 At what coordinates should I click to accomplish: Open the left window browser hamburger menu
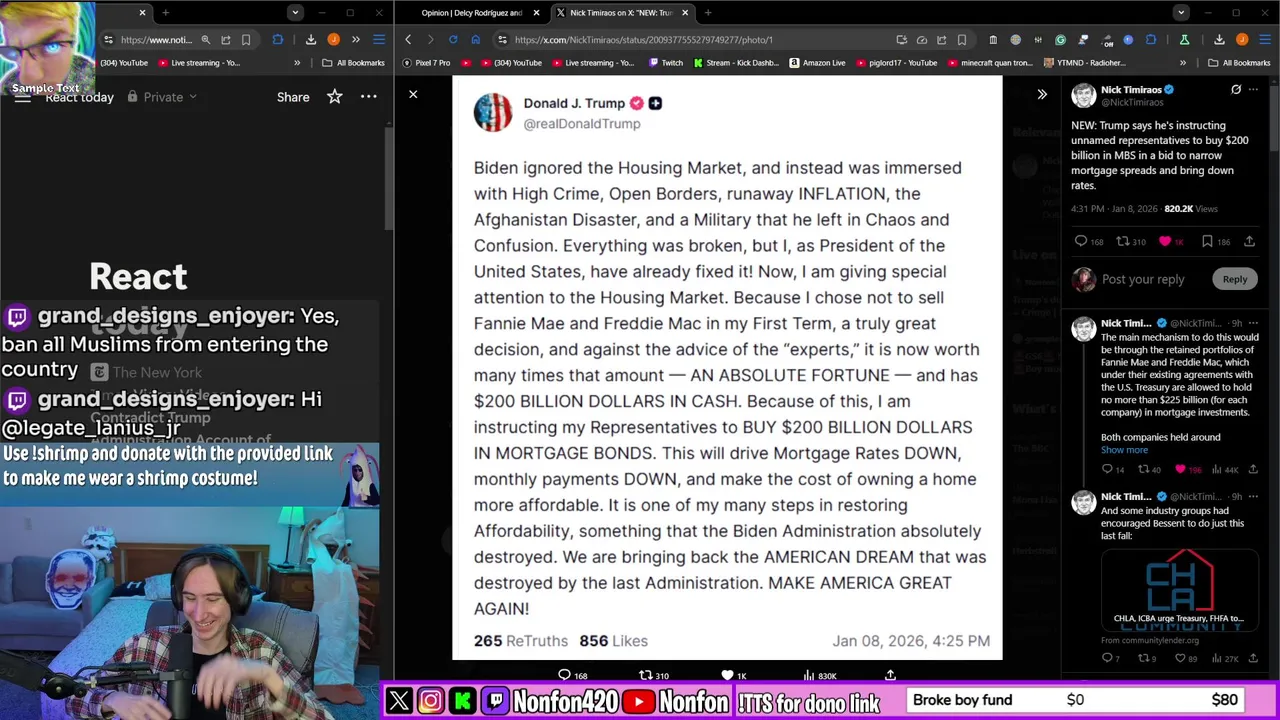tap(379, 40)
